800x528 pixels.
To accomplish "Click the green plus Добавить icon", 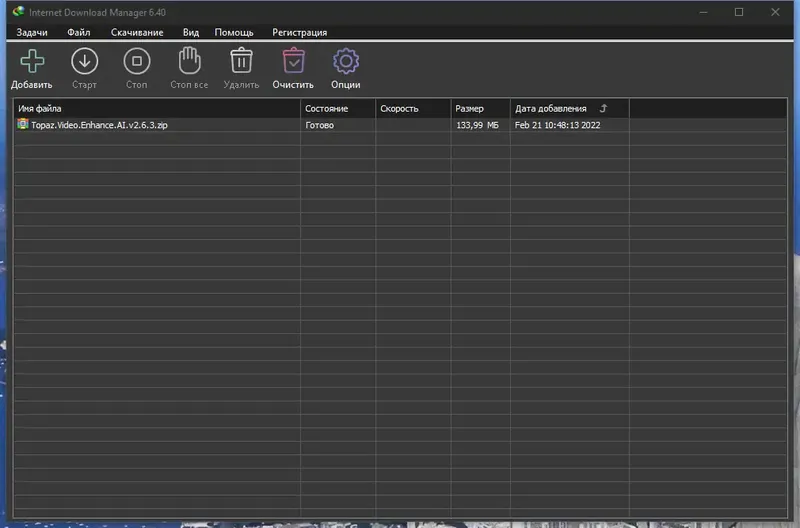I will (32, 61).
